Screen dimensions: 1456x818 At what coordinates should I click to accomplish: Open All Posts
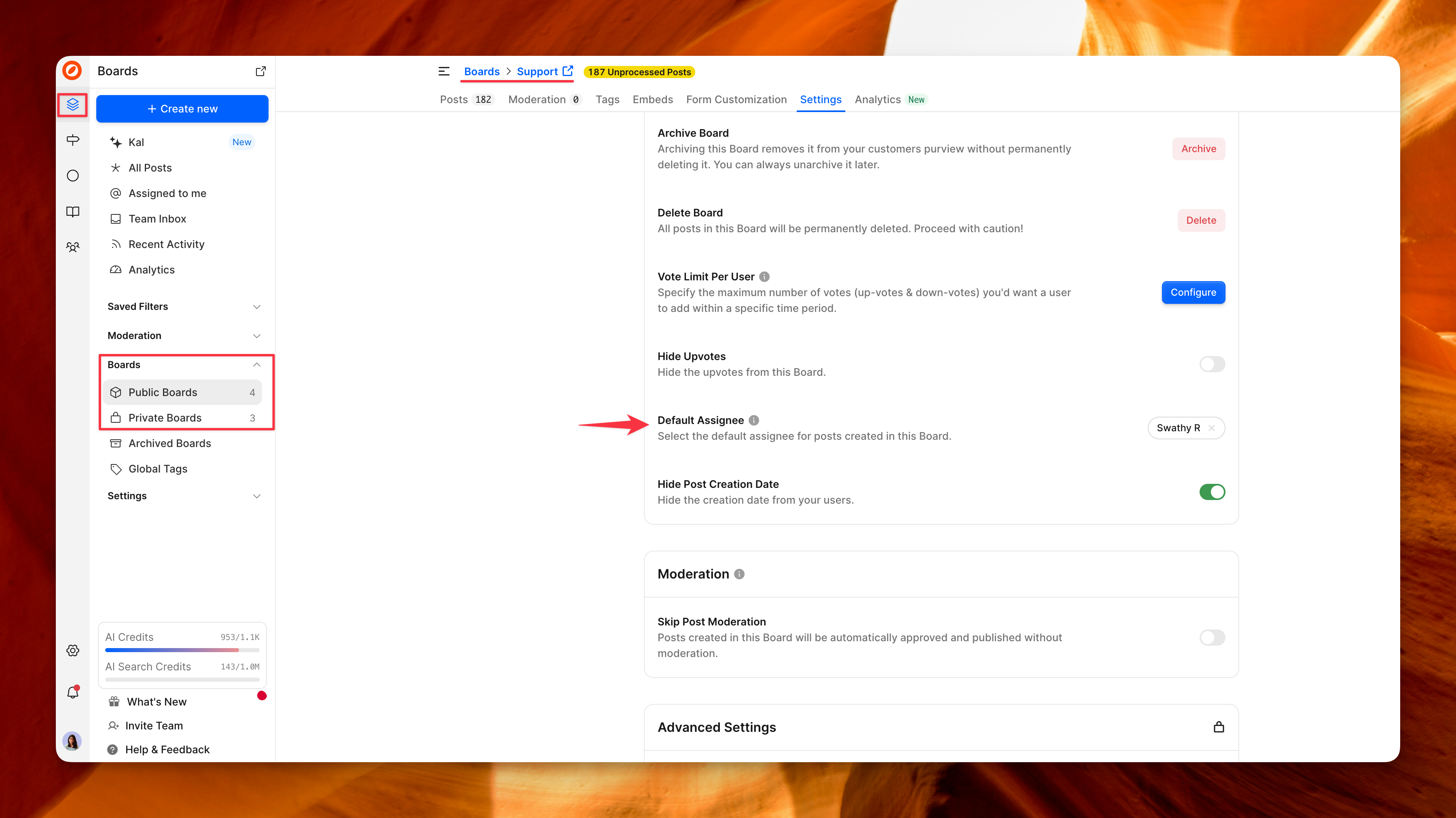click(182, 168)
